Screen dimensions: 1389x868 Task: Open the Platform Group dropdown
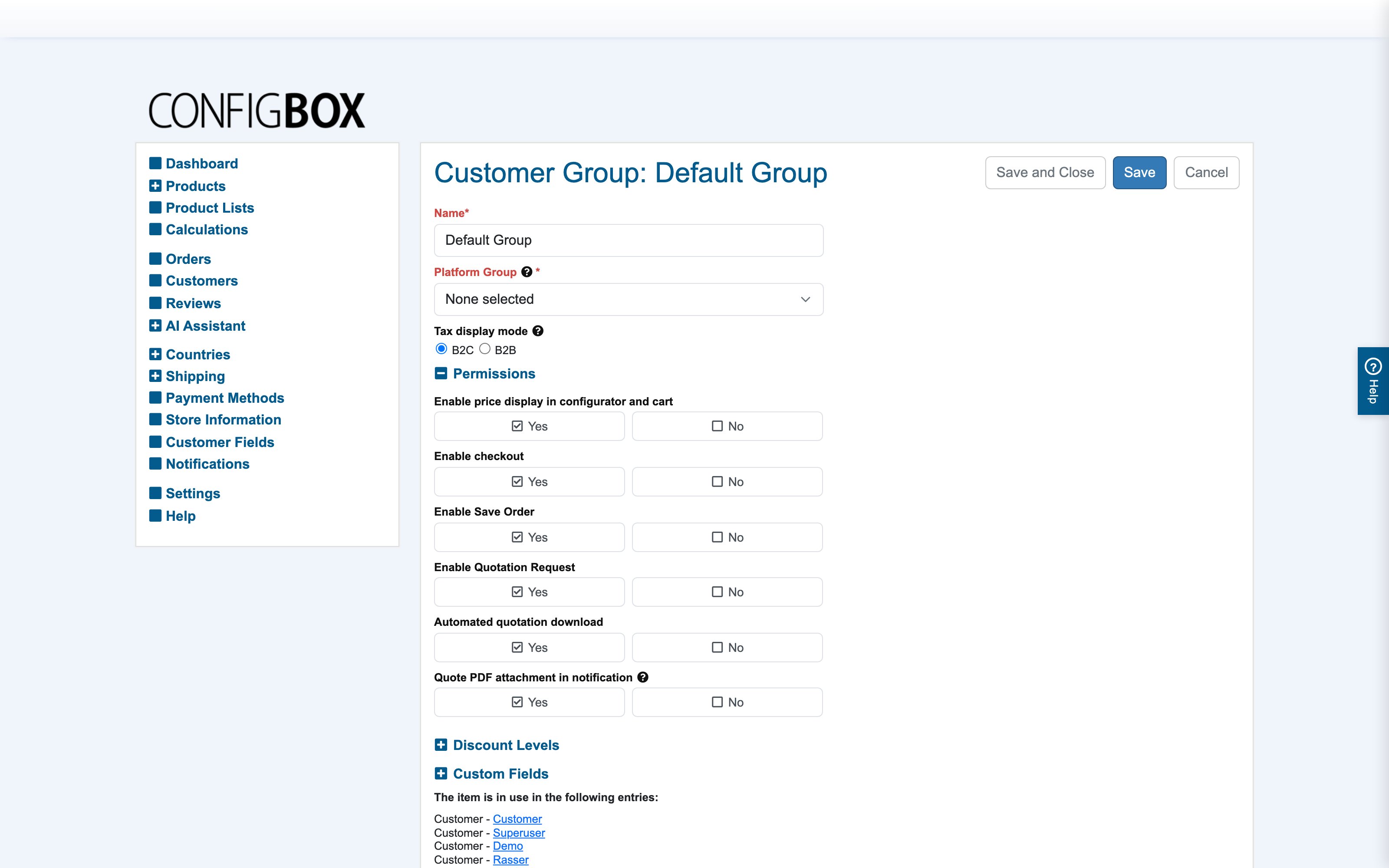(x=629, y=299)
